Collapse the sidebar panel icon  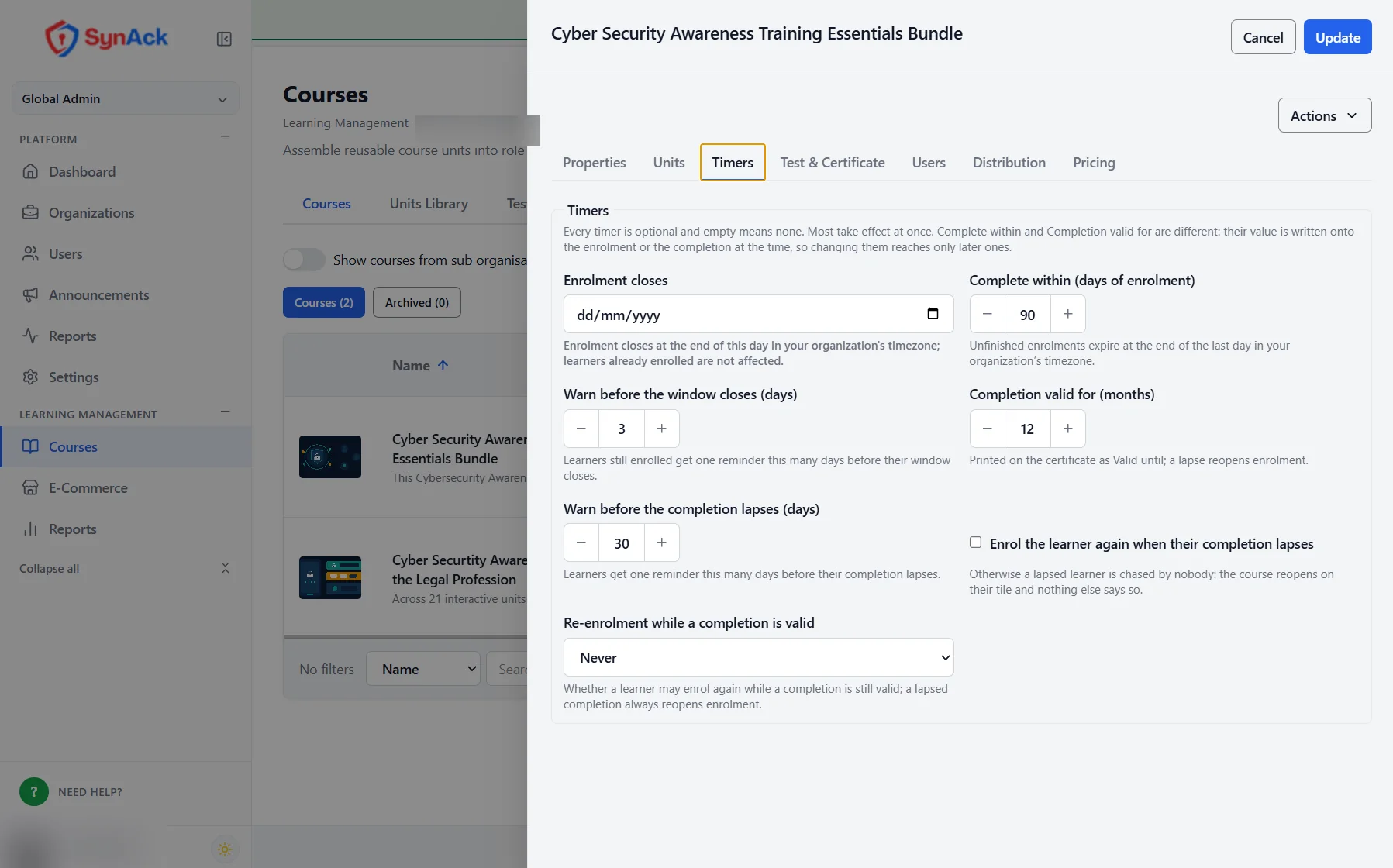(224, 39)
